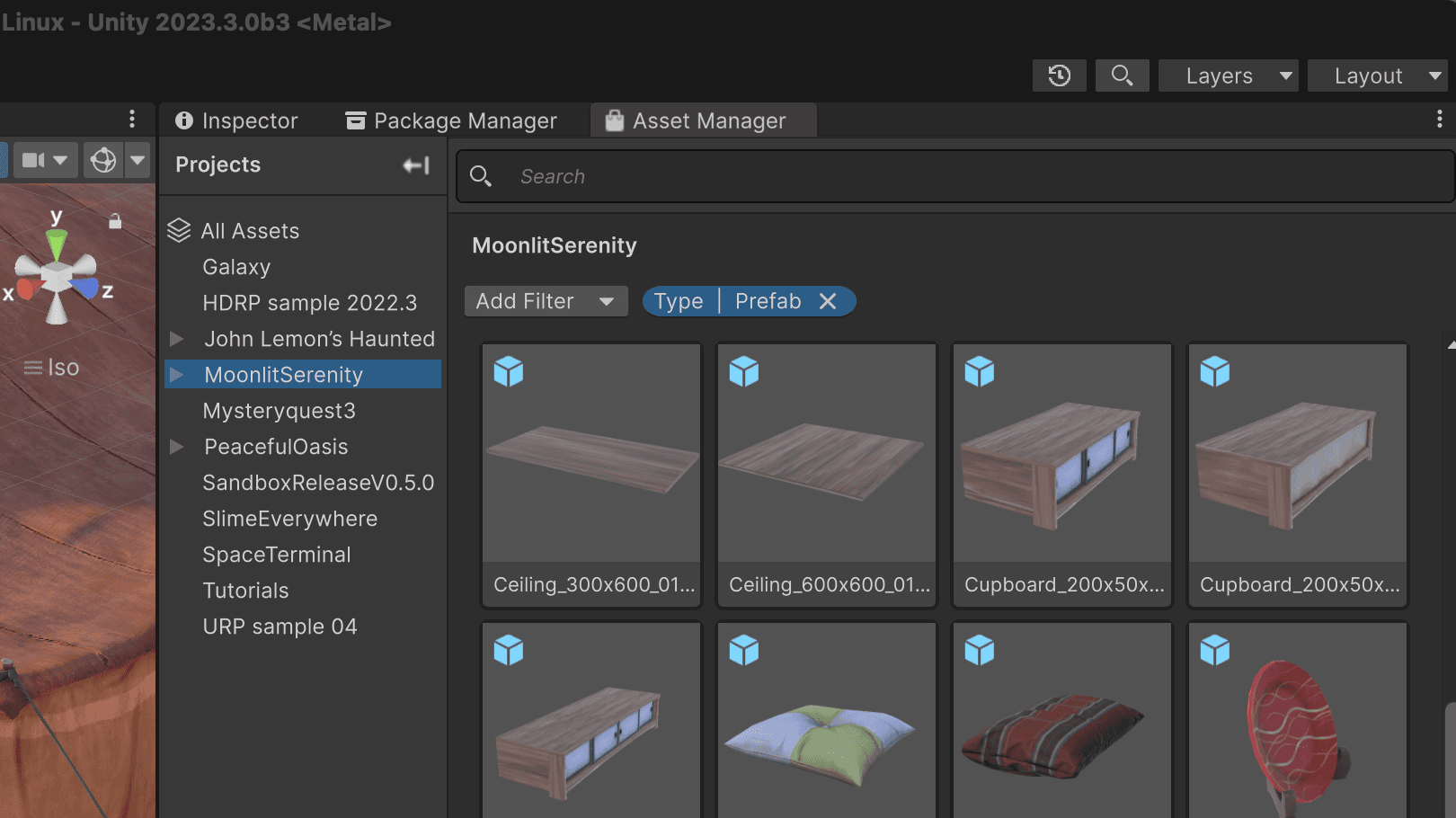
Task: Open the Layers dropdown
Action: 1229,76
